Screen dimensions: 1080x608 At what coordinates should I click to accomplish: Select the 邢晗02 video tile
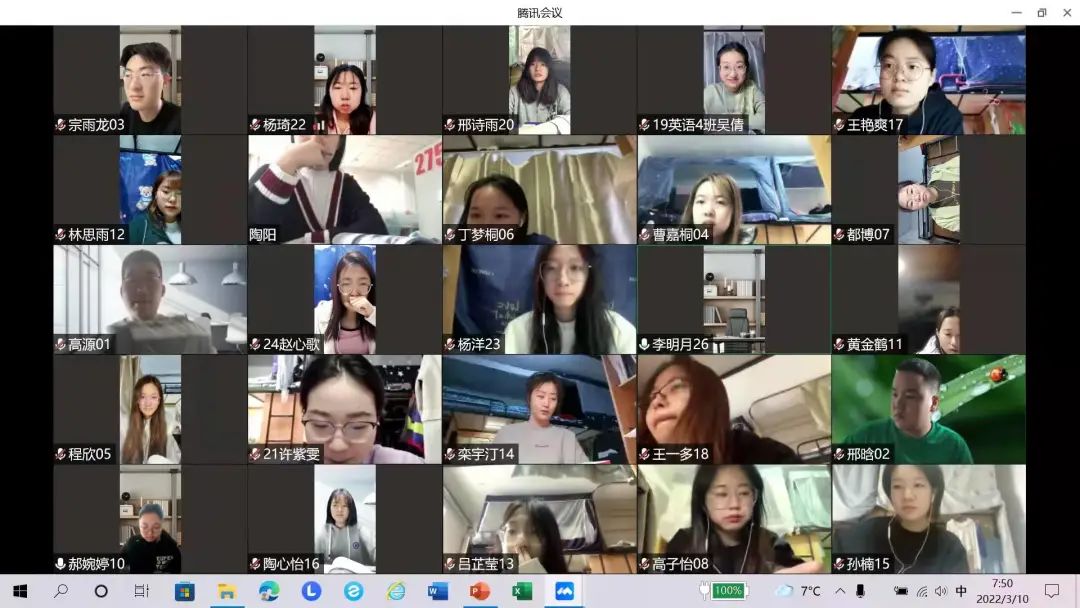[928, 410]
